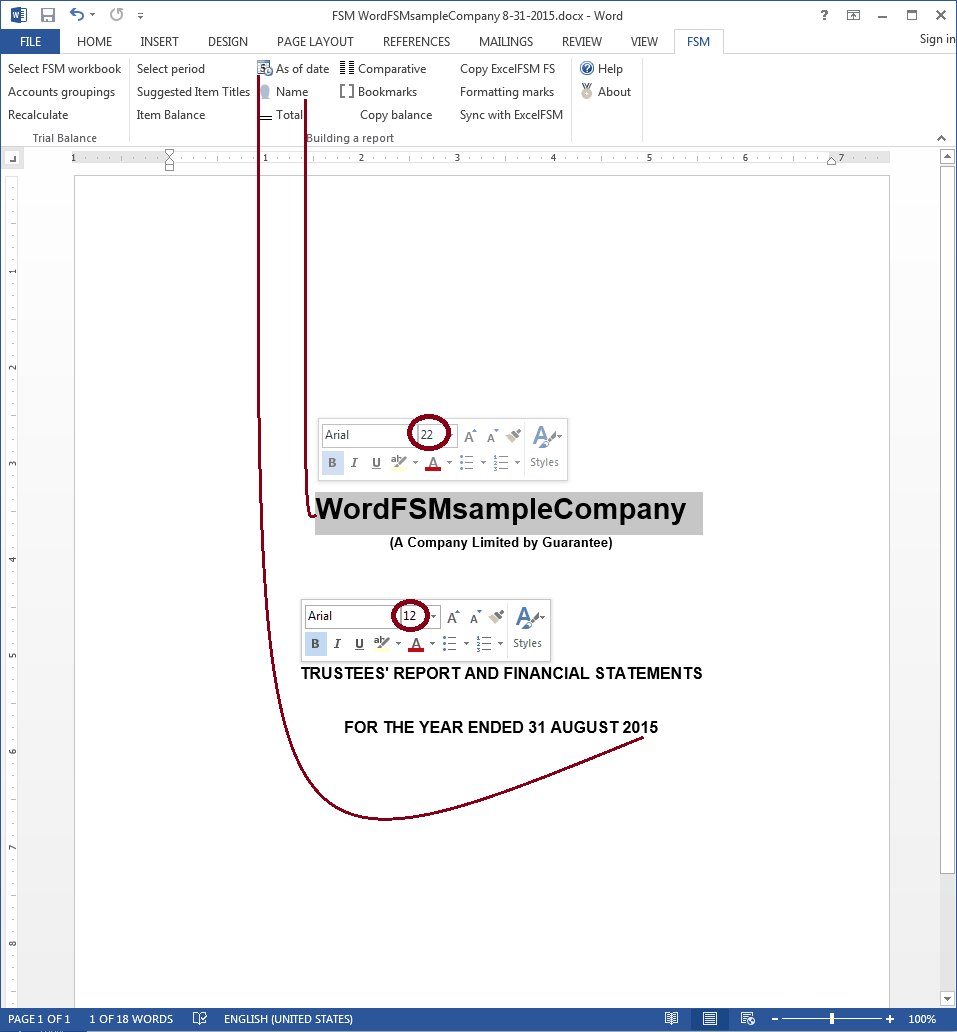This screenshot has height=1032, width=957.
Task: Click the Bookmarks brackets icon
Action: point(347,91)
